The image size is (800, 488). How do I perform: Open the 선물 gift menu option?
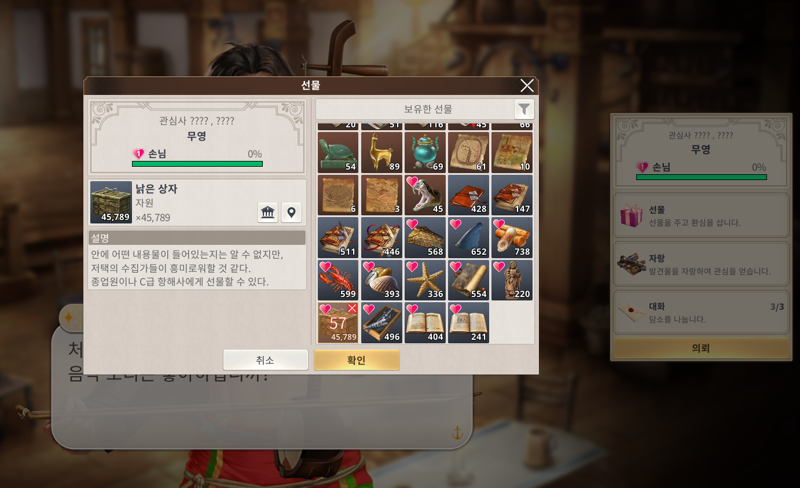coord(701,216)
